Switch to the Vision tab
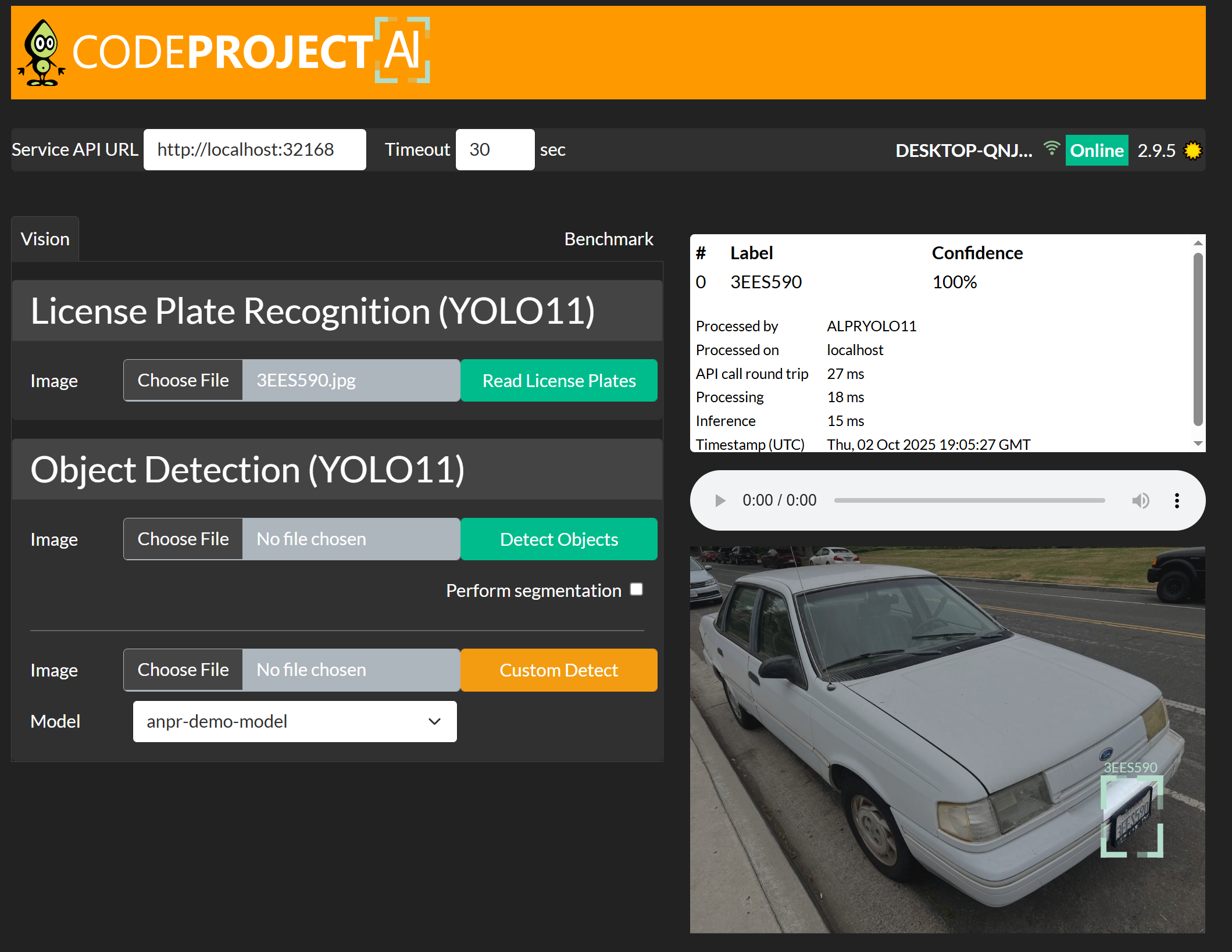 click(45, 239)
